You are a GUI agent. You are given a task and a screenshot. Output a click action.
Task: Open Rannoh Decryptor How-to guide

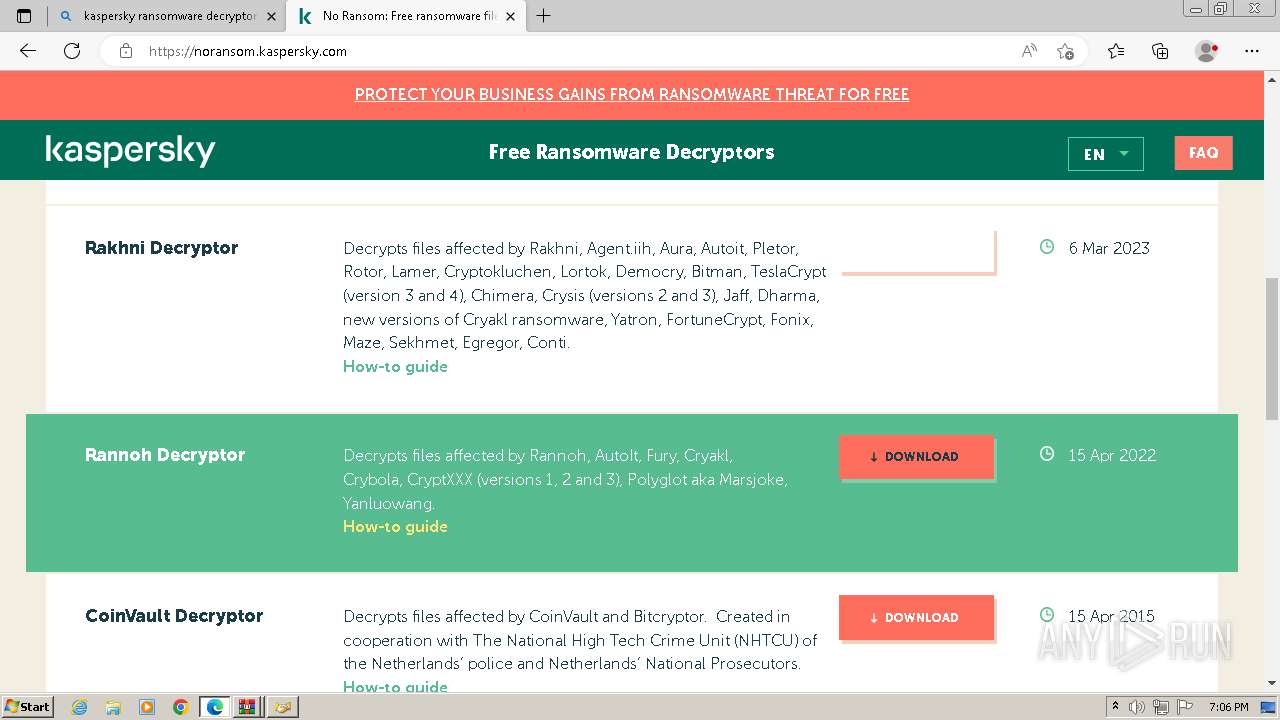pos(395,526)
